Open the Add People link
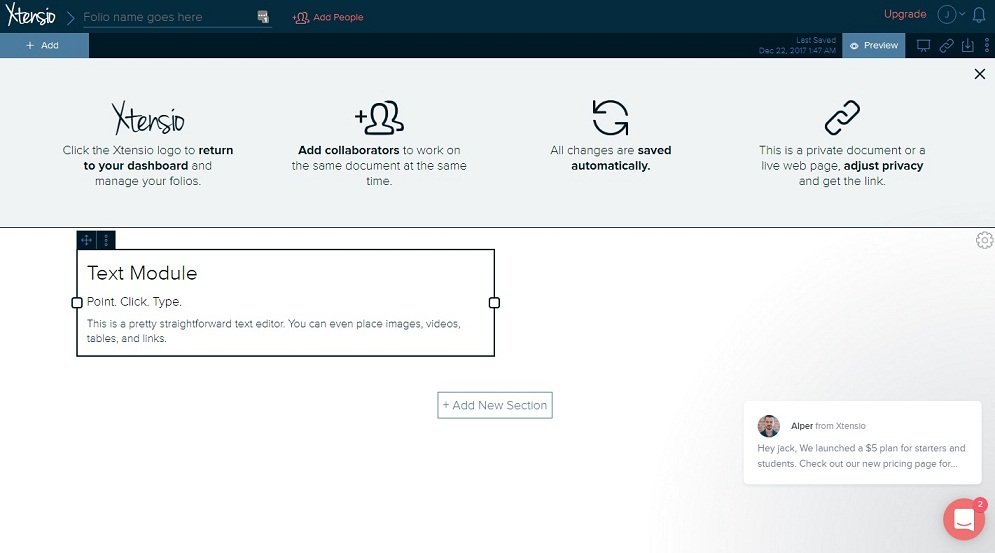 click(328, 18)
